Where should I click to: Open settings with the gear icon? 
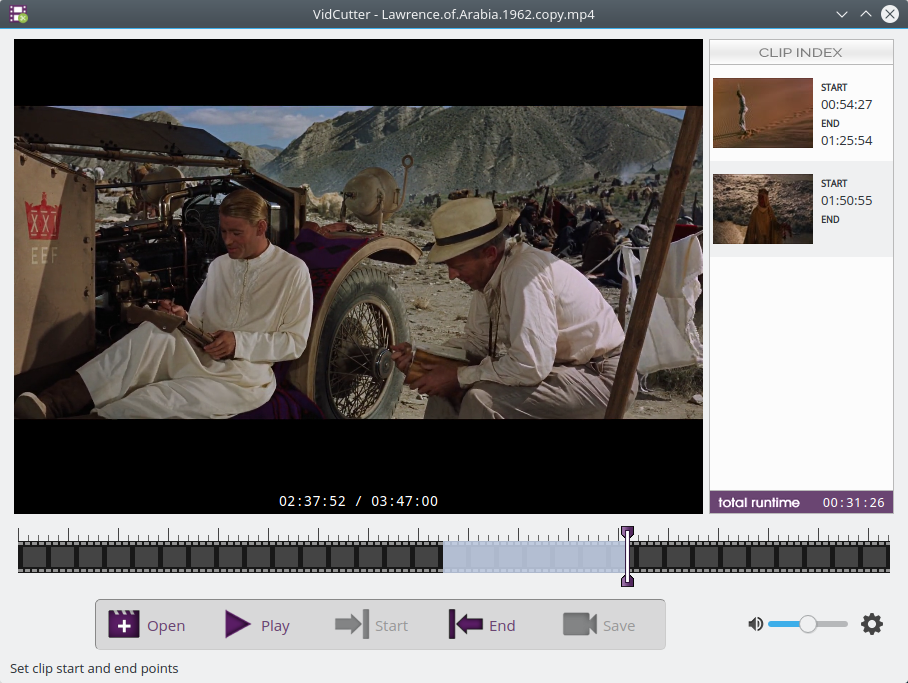872,624
